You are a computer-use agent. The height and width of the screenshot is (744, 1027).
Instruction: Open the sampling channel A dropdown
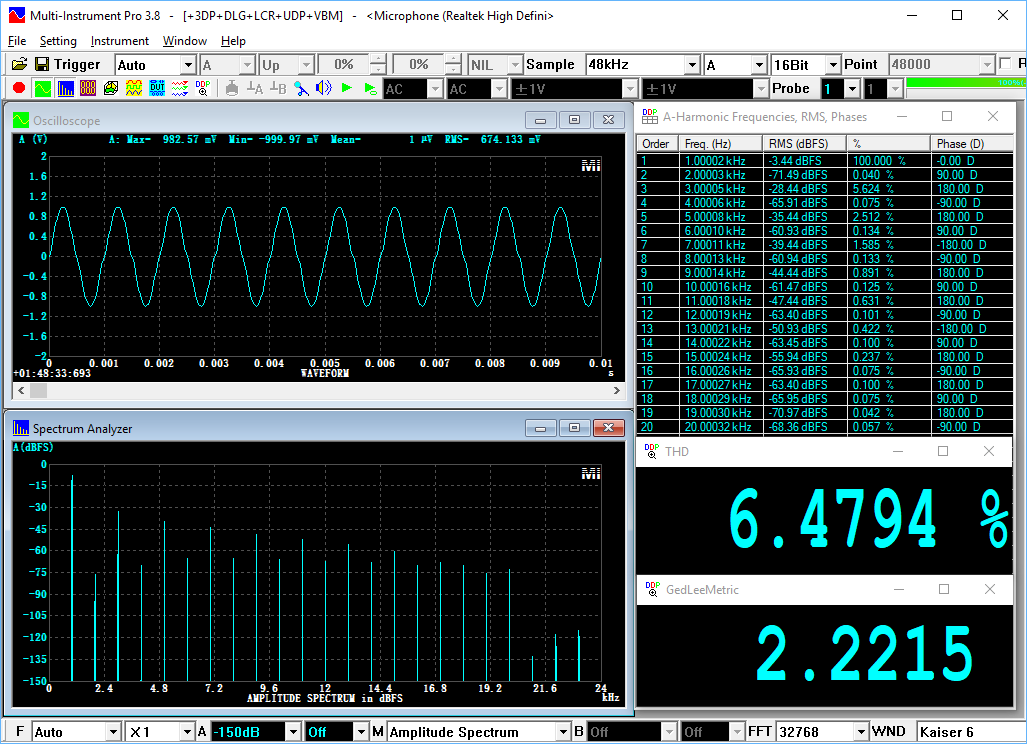coord(759,65)
